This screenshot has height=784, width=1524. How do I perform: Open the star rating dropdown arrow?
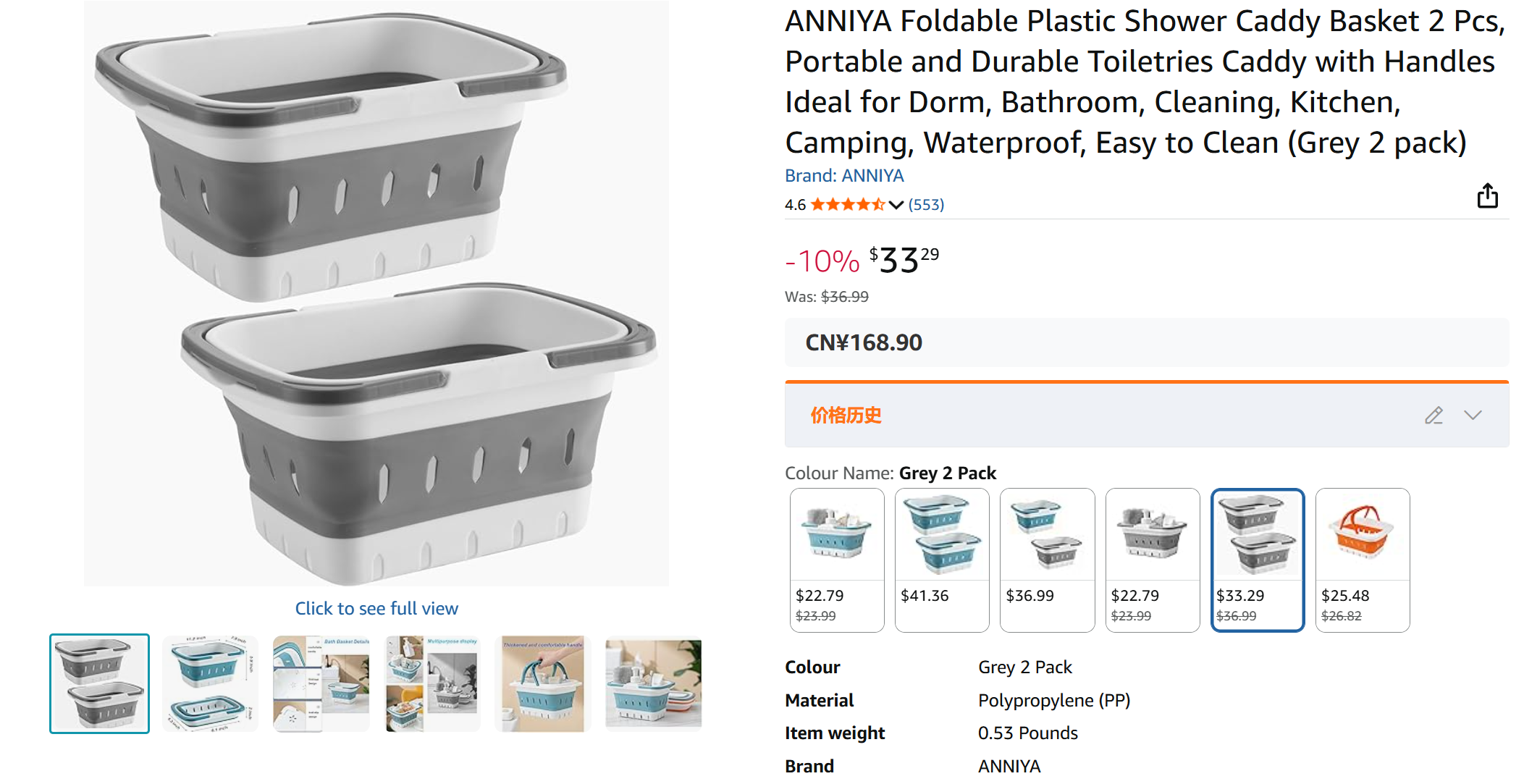[896, 205]
